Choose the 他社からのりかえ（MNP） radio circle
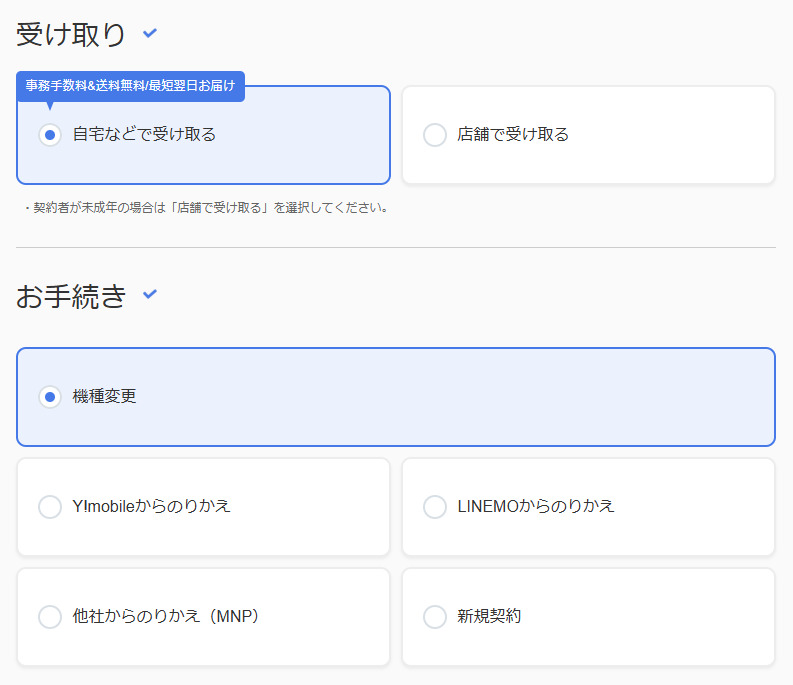The image size is (793, 685). click(x=50, y=617)
